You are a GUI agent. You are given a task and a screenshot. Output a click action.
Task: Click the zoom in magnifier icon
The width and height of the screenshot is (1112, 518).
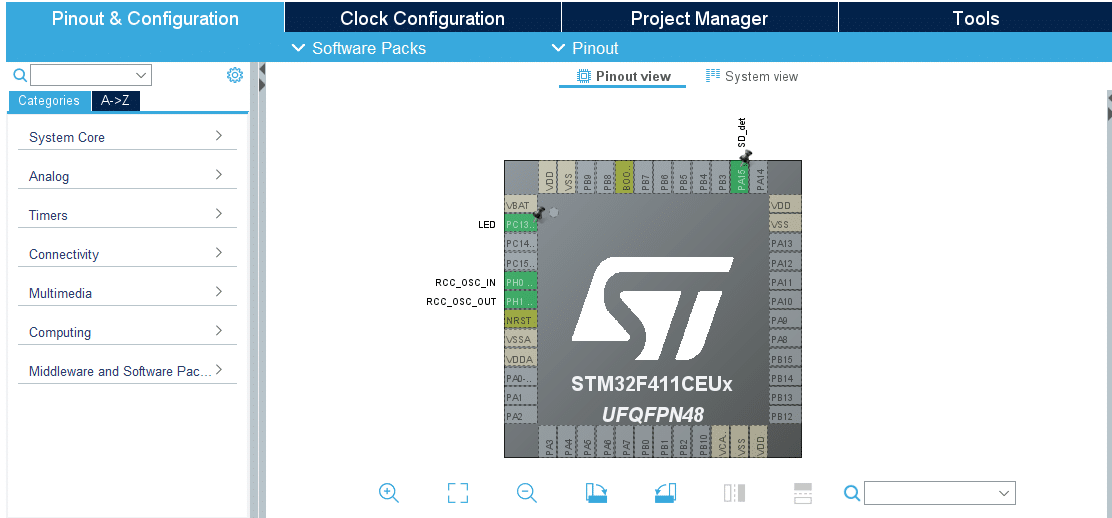(x=389, y=493)
